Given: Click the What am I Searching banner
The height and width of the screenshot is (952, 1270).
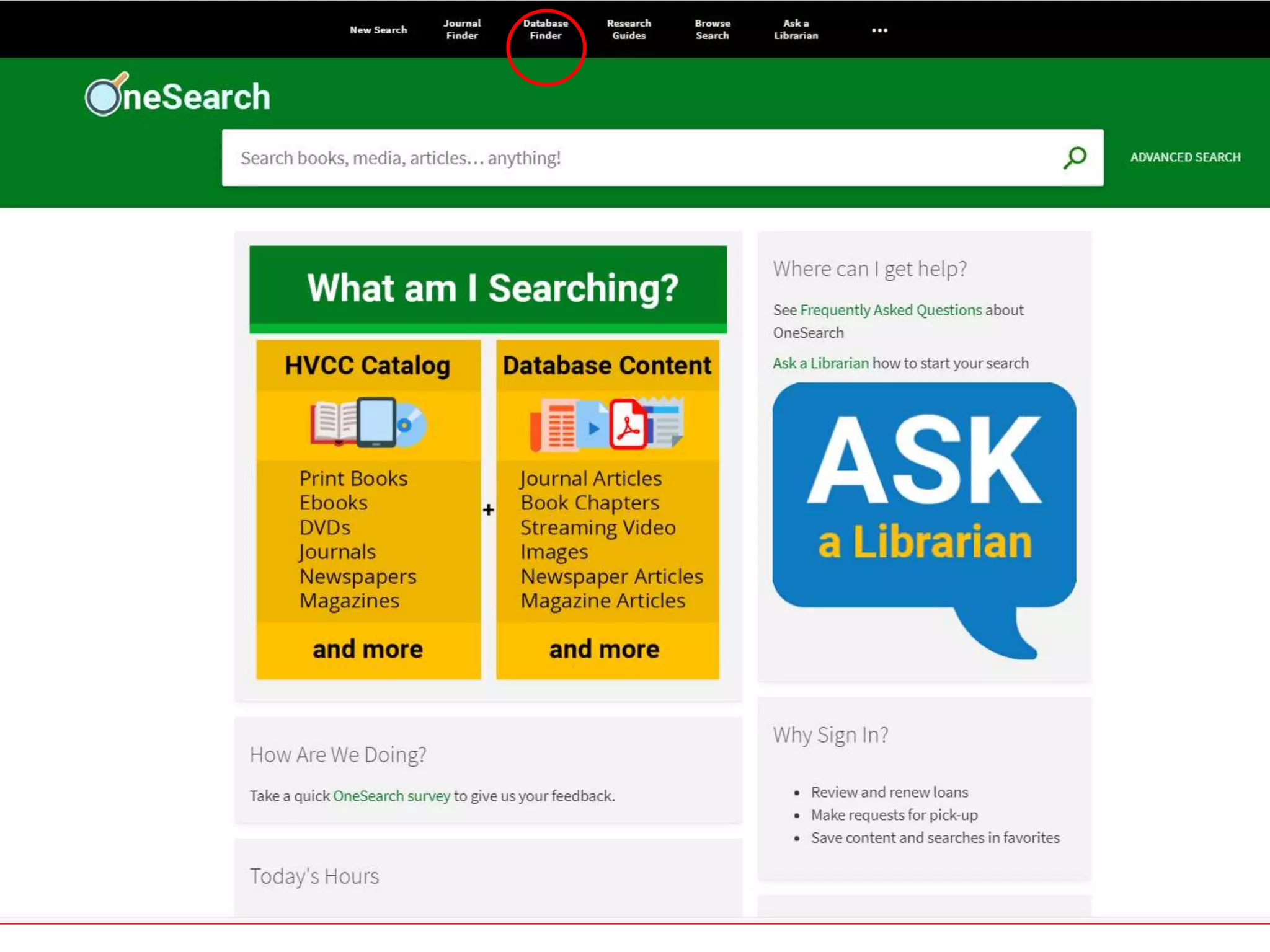Looking at the screenshot, I should [488, 289].
